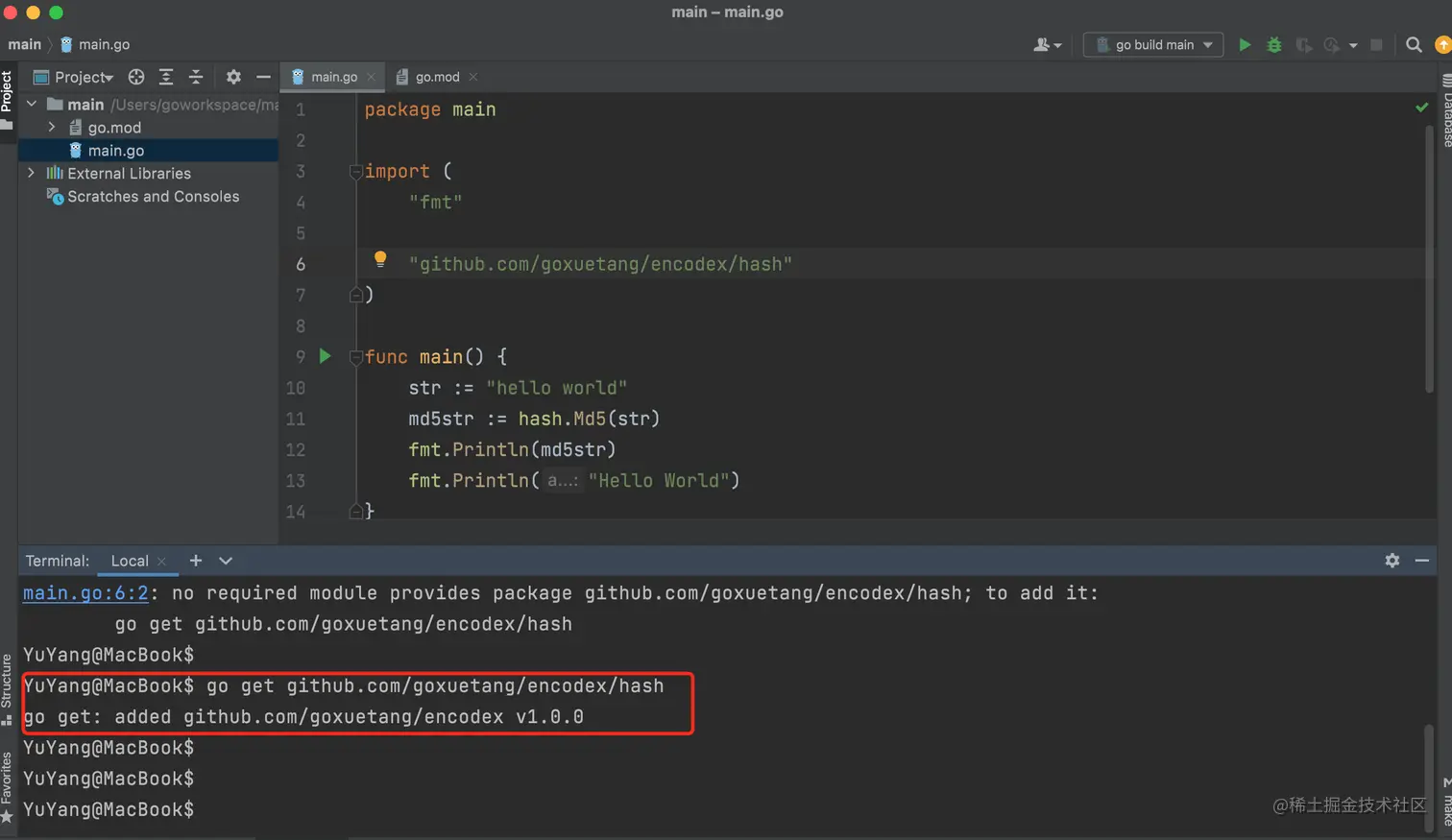Open the main.go:6:2 link in terminal

85,593
